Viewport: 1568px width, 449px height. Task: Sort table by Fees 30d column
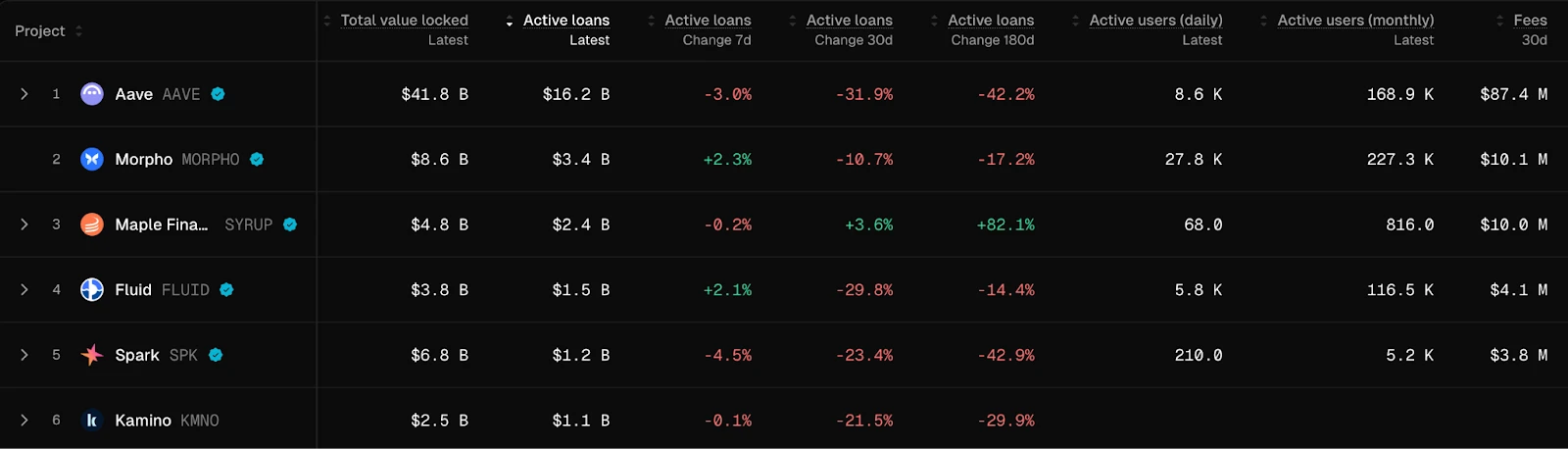coord(1529,21)
